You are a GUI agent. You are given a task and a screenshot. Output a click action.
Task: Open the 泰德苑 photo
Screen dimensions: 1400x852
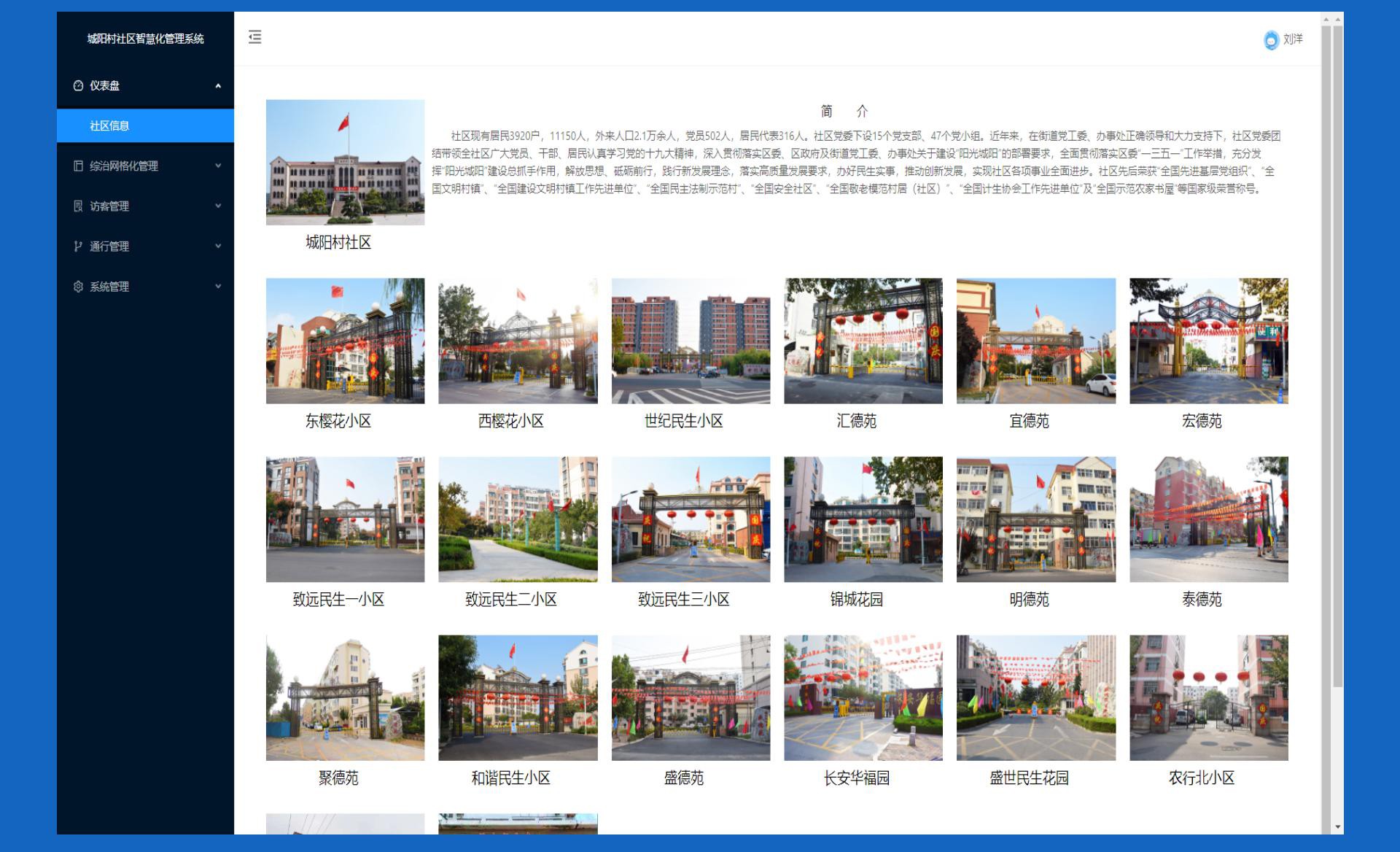tap(1209, 519)
